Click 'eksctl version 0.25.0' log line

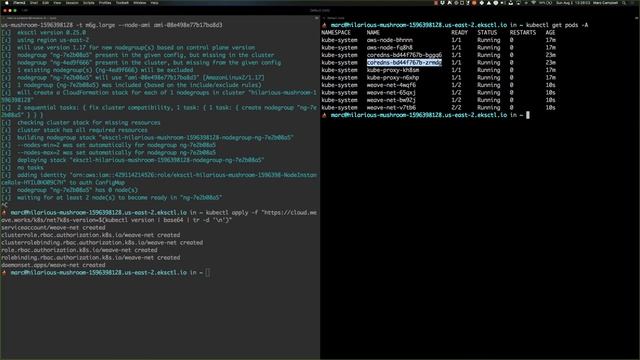(x=51, y=33)
